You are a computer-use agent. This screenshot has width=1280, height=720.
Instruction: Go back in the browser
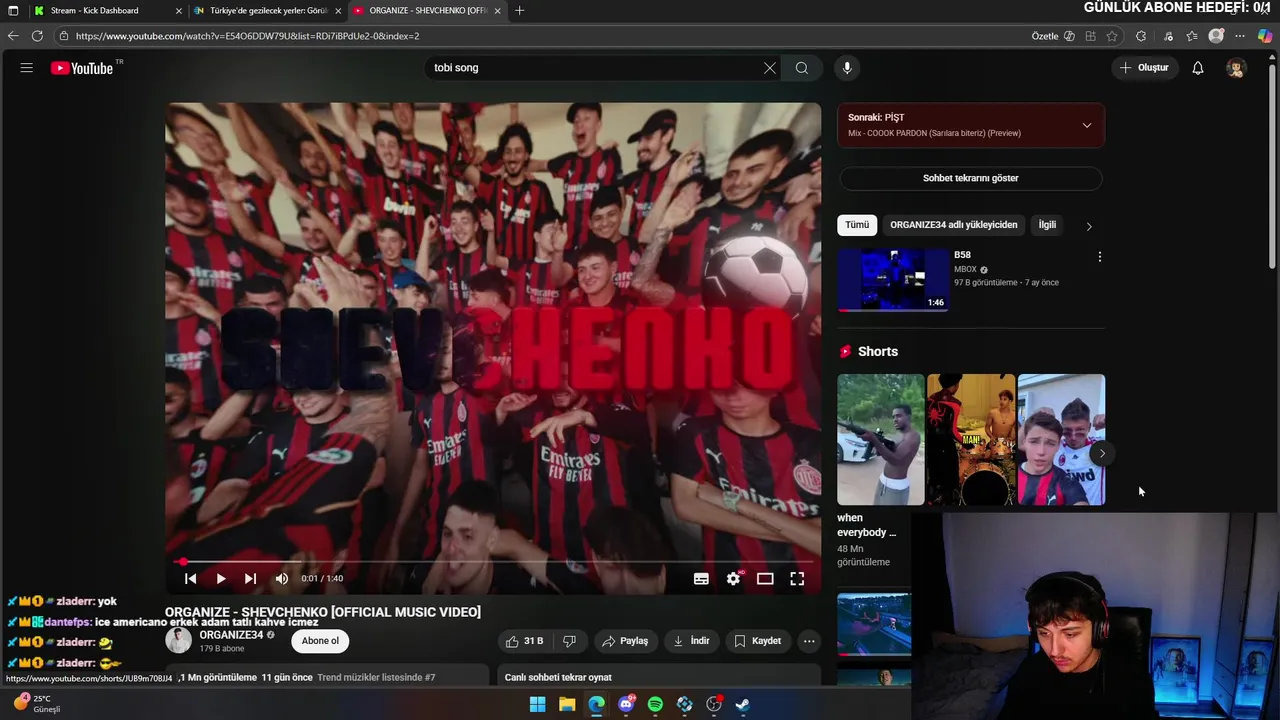click(13, 36)
